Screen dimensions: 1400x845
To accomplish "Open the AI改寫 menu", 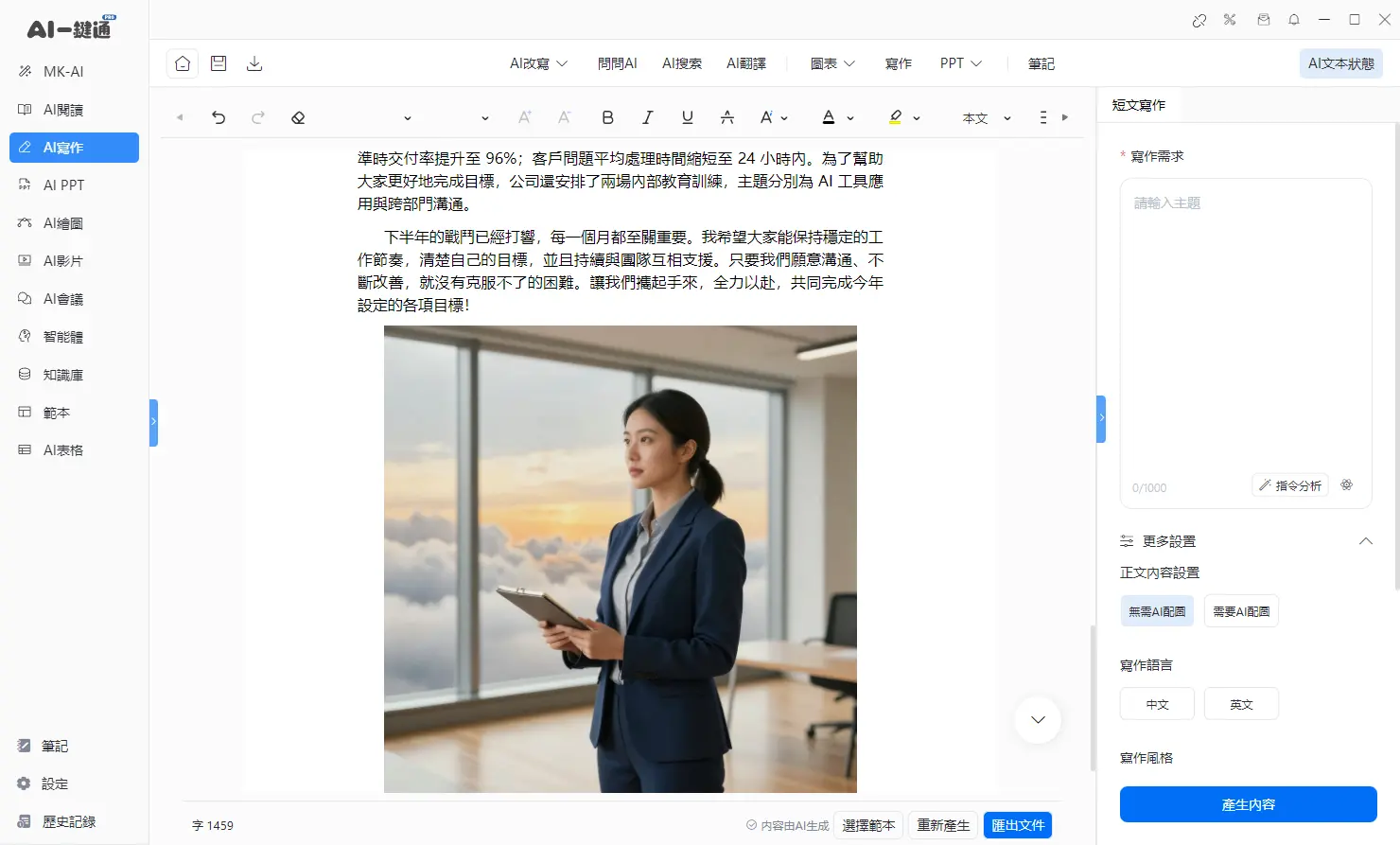I will (538, 63).
